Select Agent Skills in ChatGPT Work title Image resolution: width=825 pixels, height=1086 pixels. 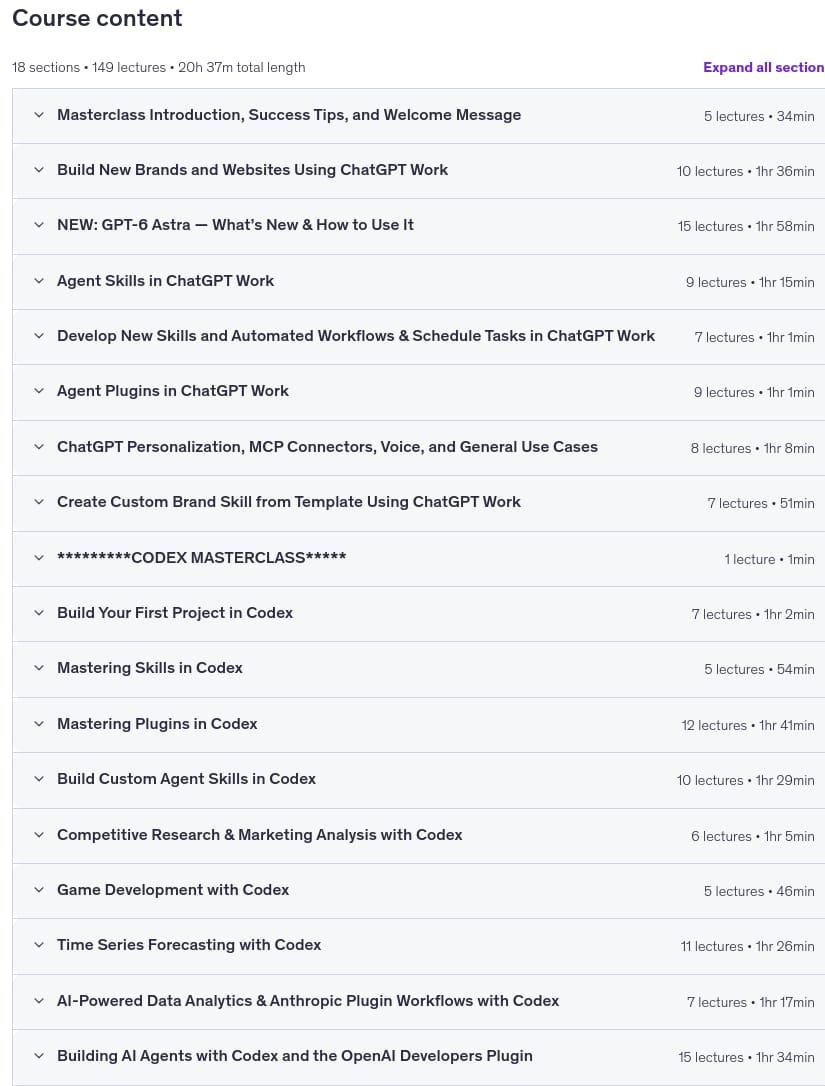[165, 281]
